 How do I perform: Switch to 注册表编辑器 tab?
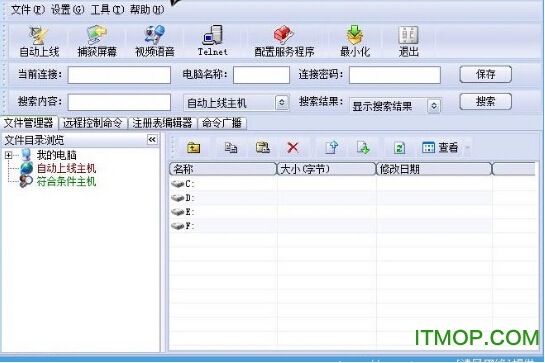pos(162,123)
